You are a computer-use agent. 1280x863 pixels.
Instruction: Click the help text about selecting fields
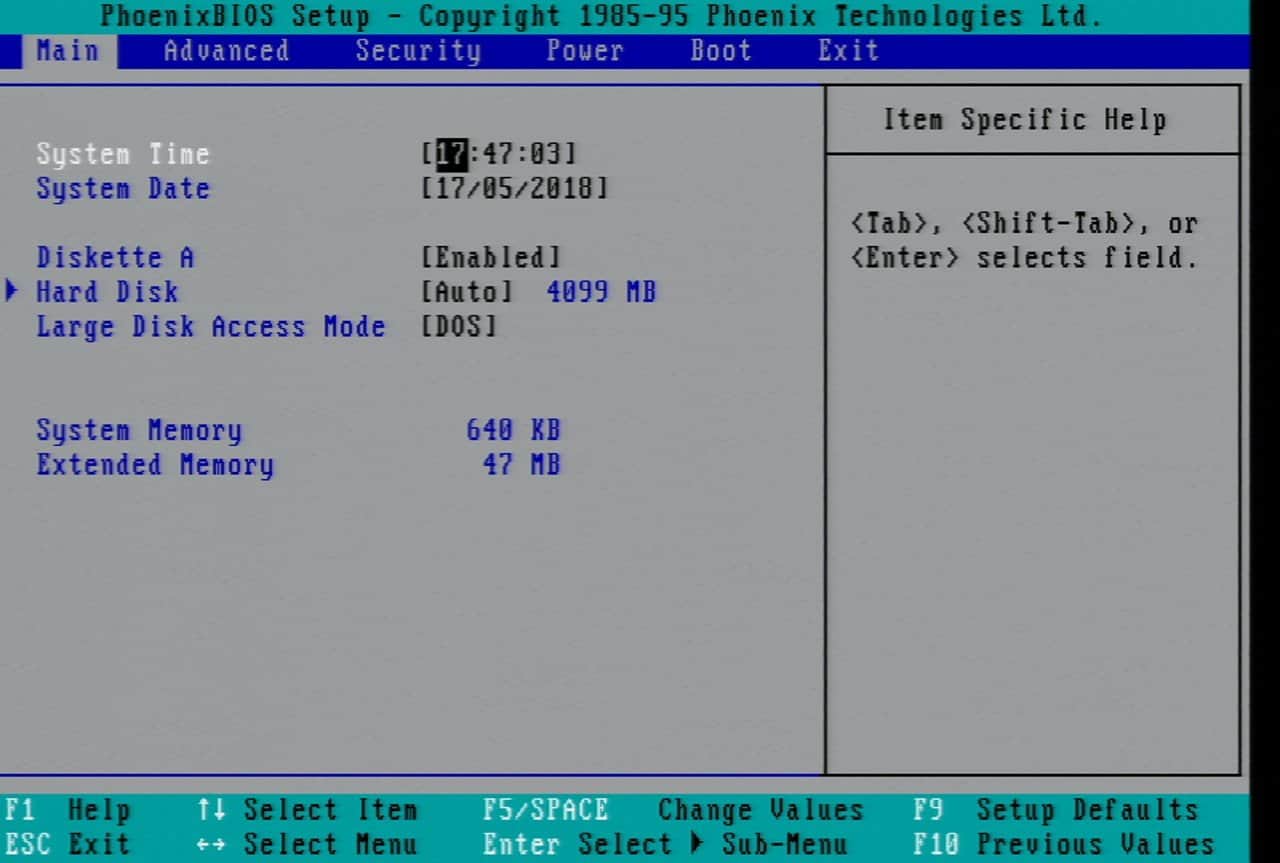pyautogui.click(x=1025, y=240)
